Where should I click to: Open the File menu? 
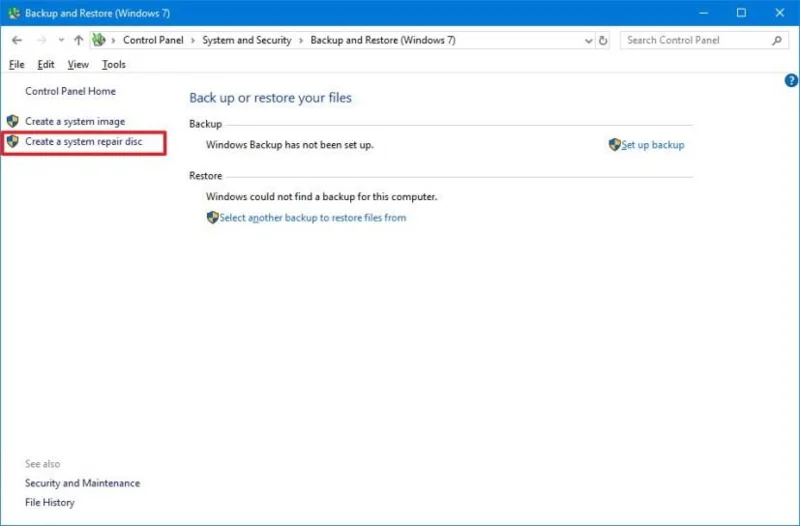pyautogui.click(x=16, y=64)
